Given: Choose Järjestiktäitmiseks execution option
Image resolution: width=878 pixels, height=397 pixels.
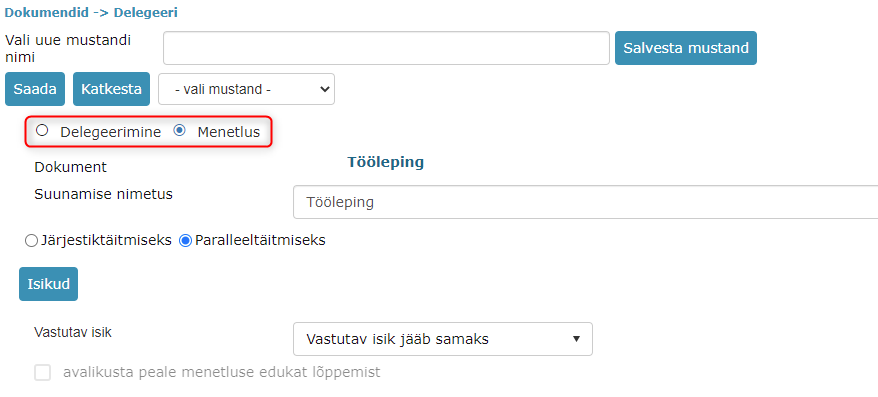Looking at the screenshot, I should click(31, 241).
